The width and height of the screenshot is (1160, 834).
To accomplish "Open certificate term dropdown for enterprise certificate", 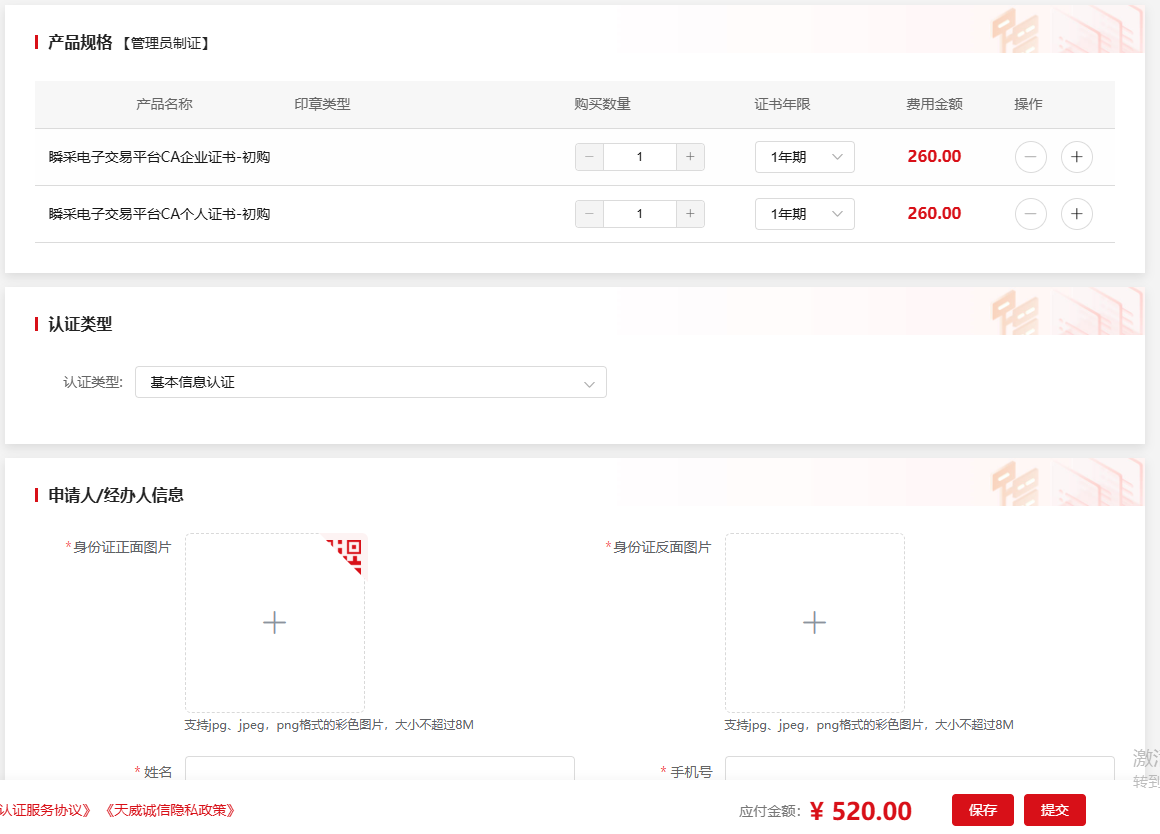I will tap(804, 157).
